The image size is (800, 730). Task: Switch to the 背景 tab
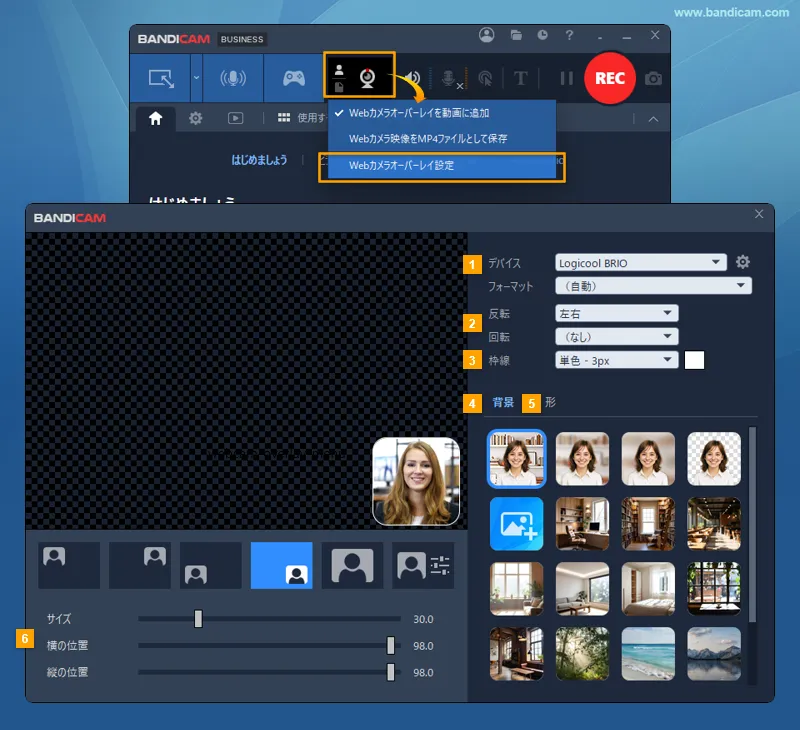(503, 402)
